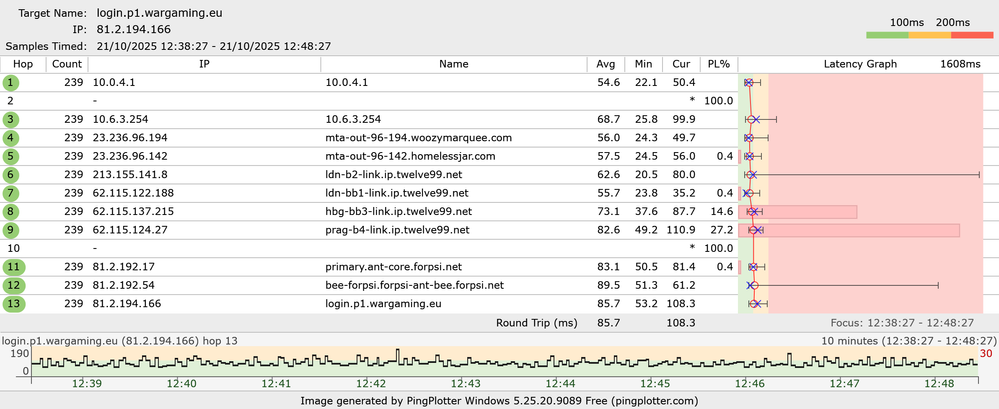
Task: Click the red 30 timeline scale value
Action: [x=987, y=354]
